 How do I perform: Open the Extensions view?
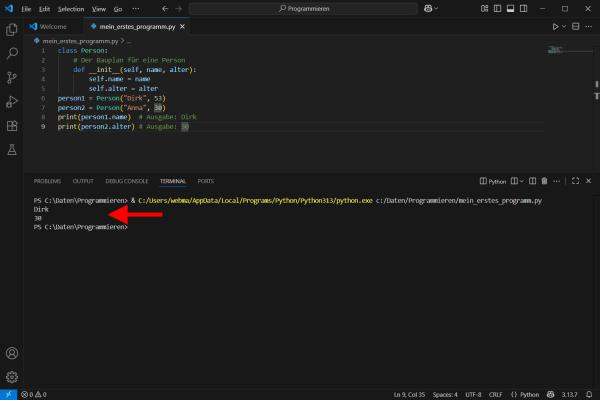[x=12, y=126]
